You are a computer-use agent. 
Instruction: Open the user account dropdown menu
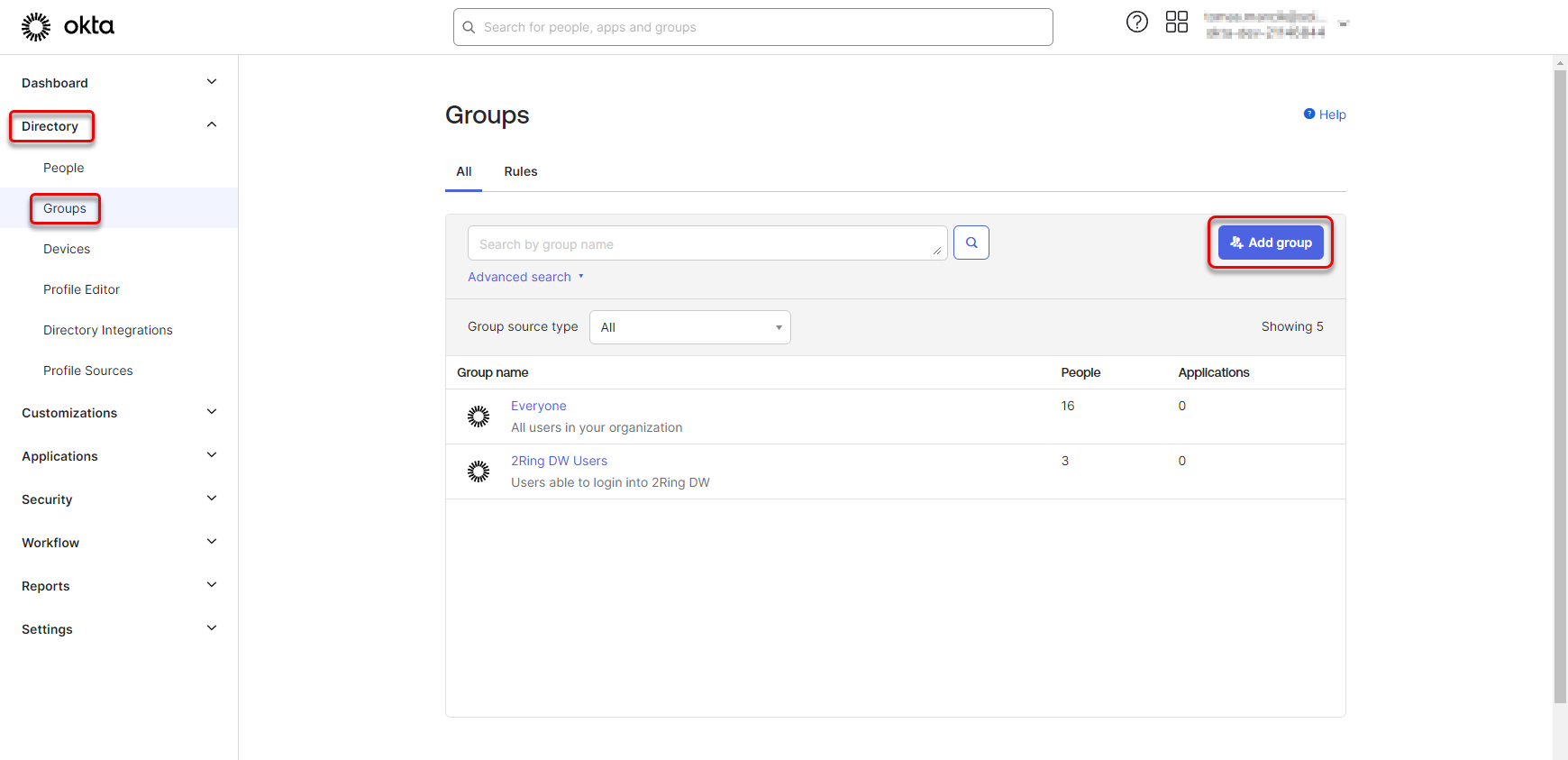point(1343,24)
